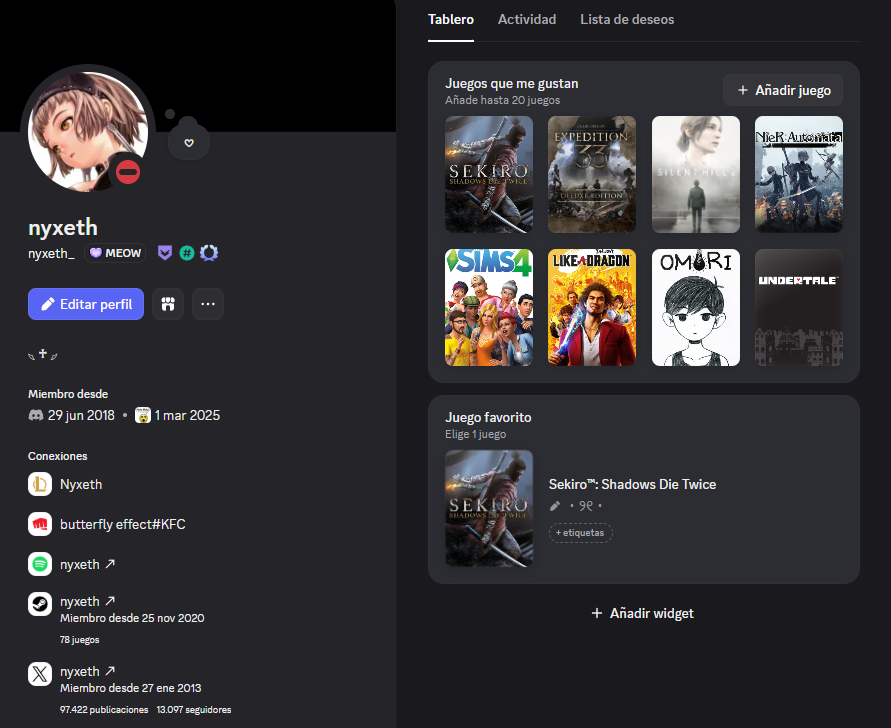Click the do-not-disturb status indicator

(128, 172)
